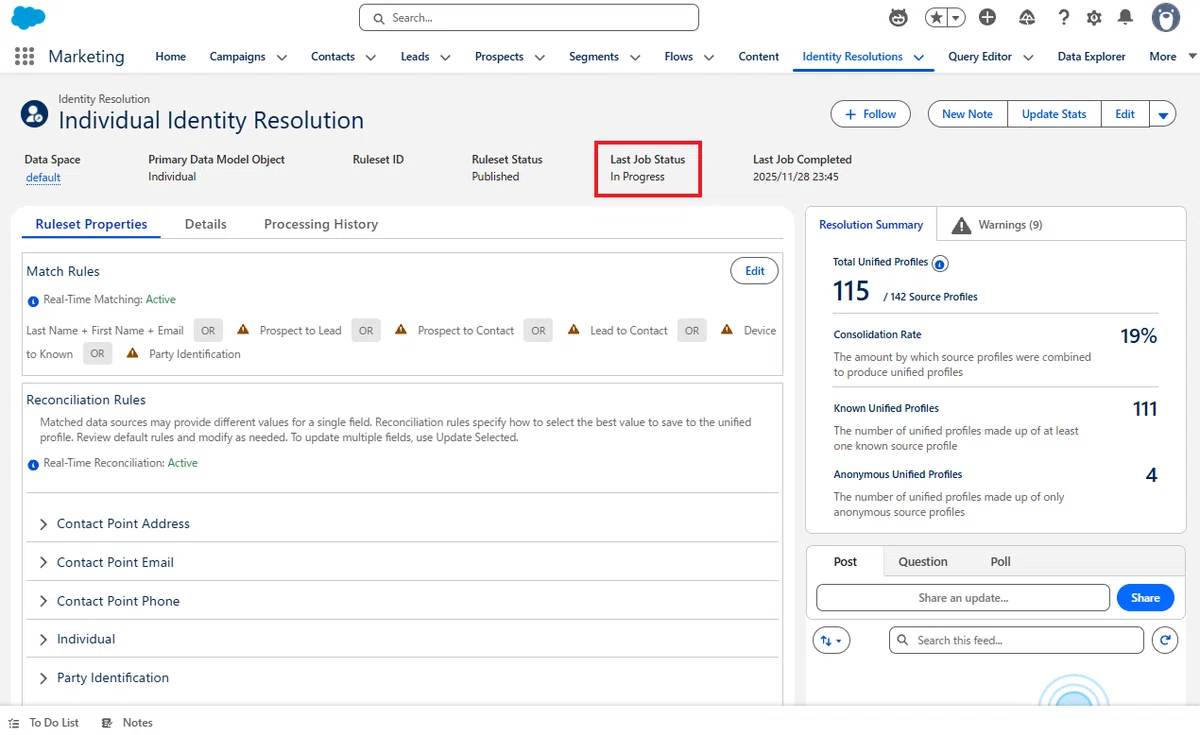
Task: Switch to the Poll feed tab
Action: [x=1001, y=562]
